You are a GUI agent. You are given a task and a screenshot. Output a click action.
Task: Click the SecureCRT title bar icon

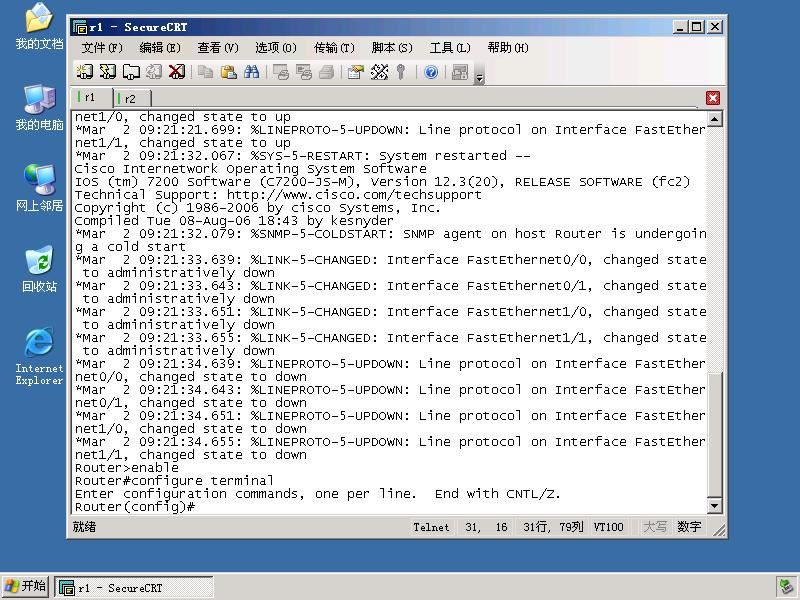tap(80, 27)
